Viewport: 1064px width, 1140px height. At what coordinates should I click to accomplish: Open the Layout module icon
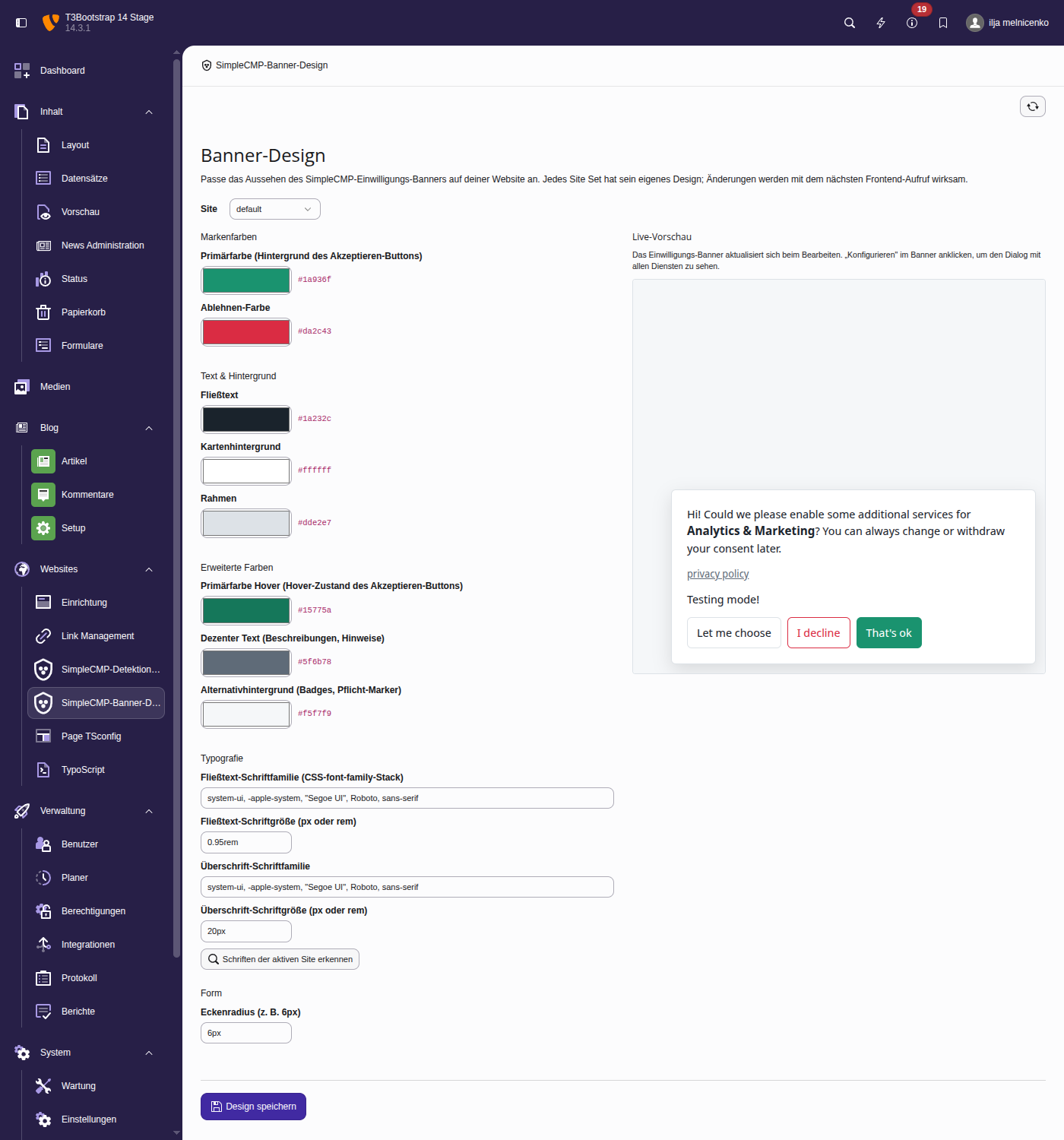point(43,145)
